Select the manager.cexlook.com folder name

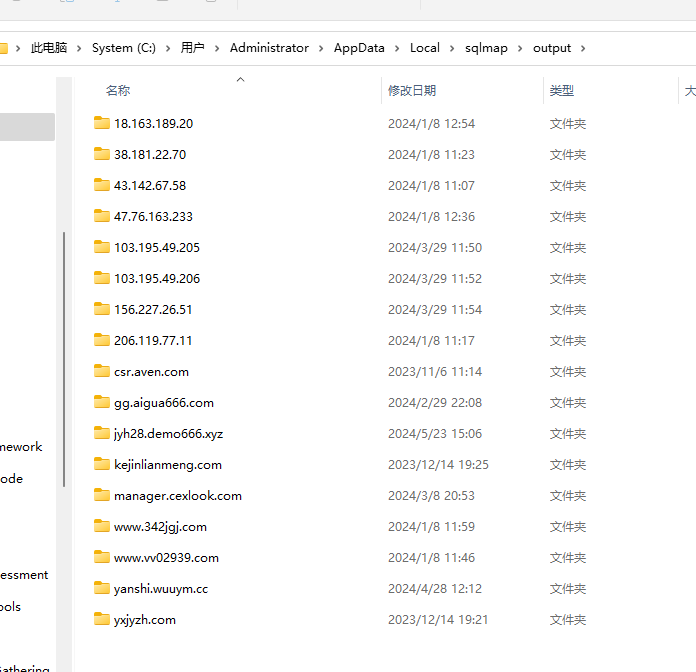coord(178,496)
